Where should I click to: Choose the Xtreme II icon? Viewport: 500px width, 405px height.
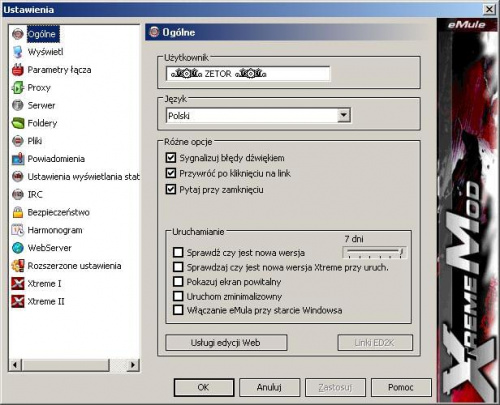coord(18,301)
